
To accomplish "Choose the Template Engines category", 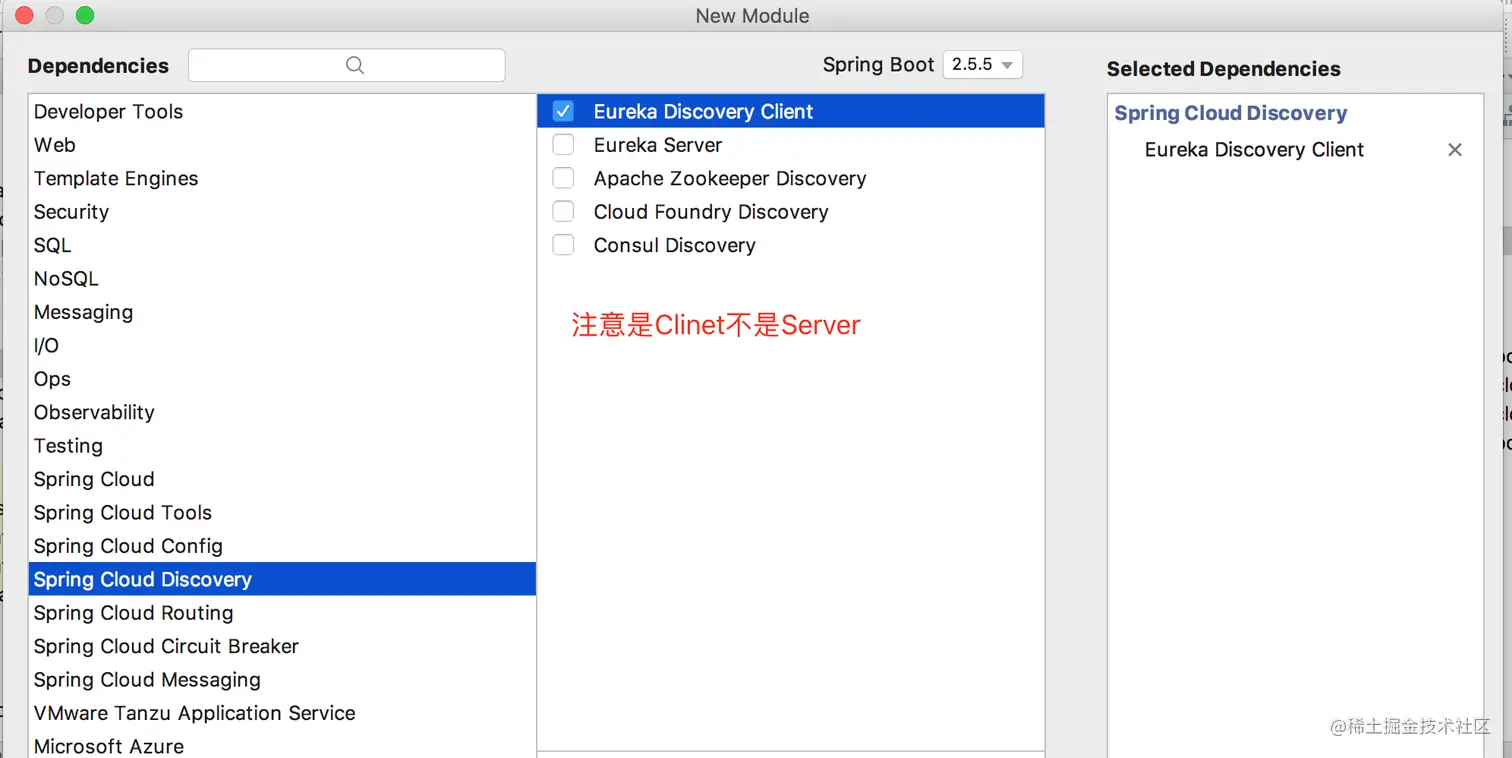I will point(282,179).
